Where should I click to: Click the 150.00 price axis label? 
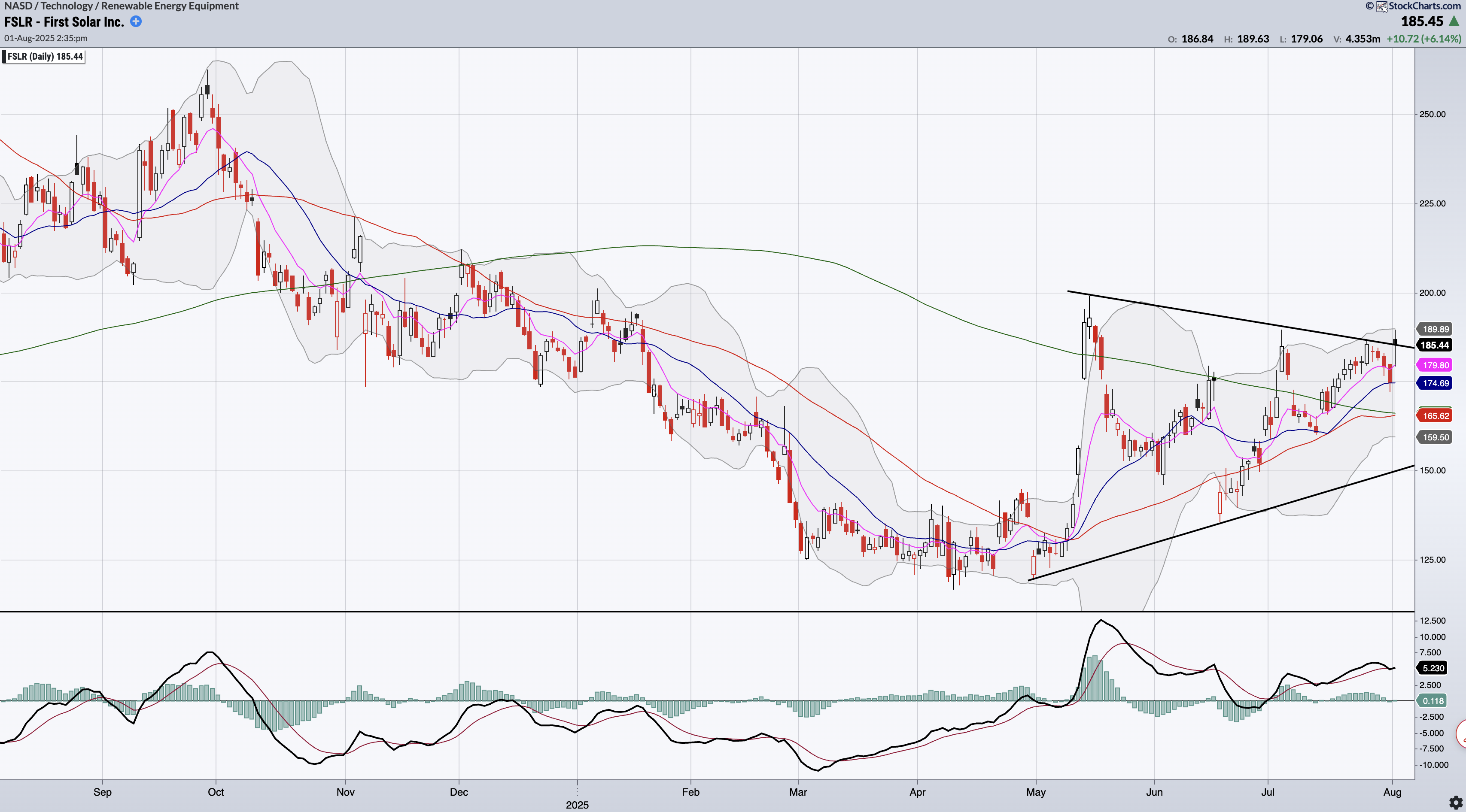click(1432, 470)
